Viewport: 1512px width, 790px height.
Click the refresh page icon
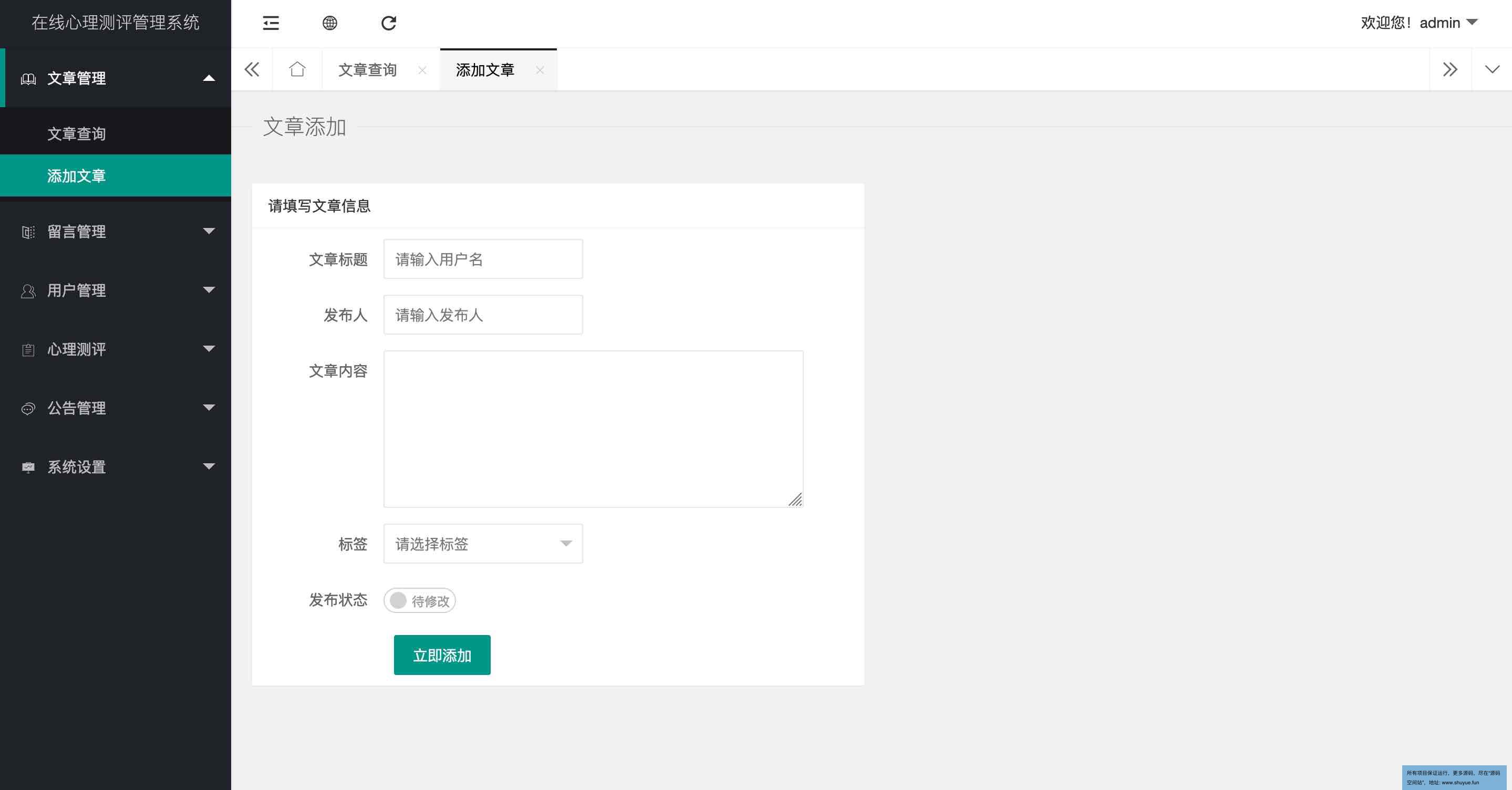[389, 23]
